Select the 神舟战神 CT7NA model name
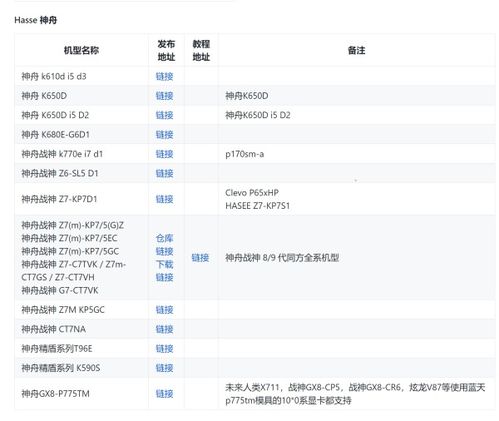499x421 pixels. pyautogui.click(x=53, y=329)
